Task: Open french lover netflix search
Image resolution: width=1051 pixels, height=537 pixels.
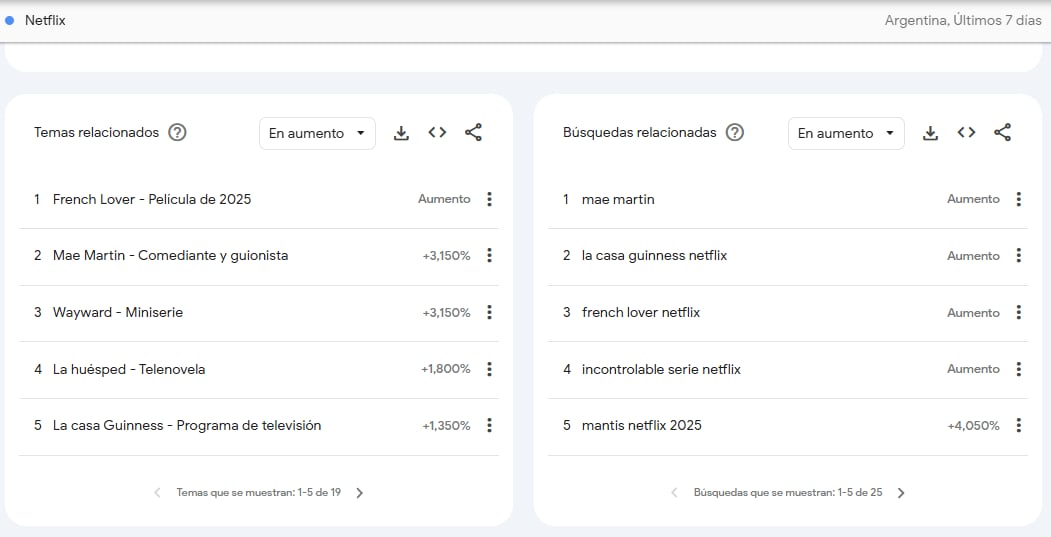Action: click(641, 312)
